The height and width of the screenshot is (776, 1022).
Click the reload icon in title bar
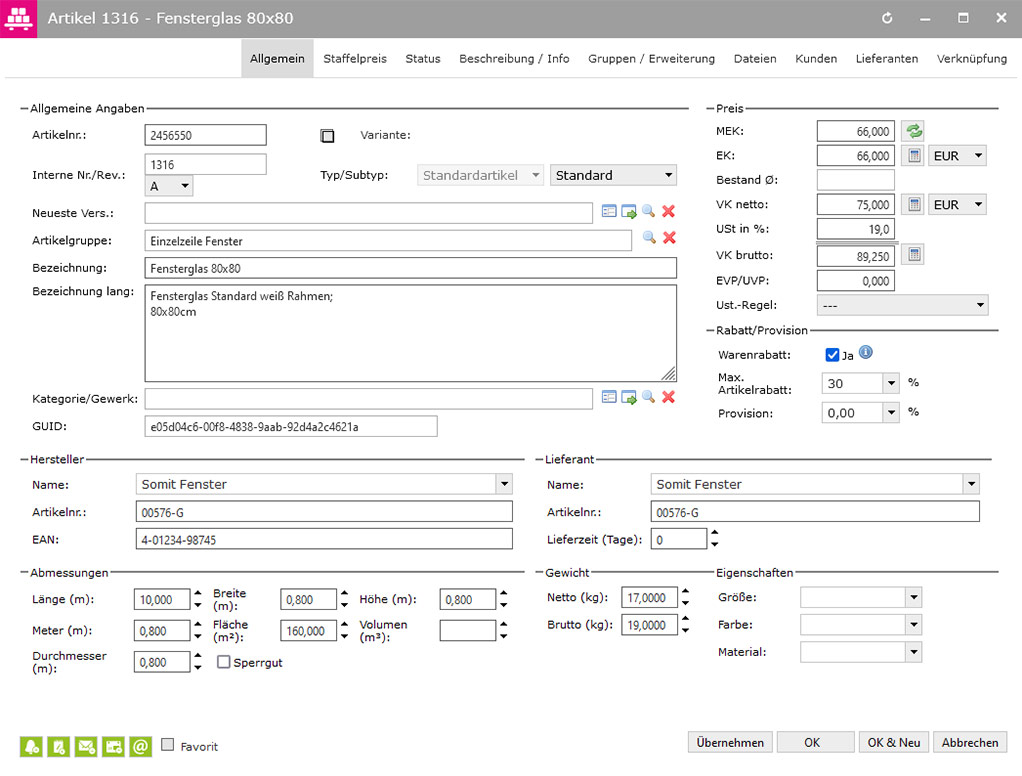887,18
